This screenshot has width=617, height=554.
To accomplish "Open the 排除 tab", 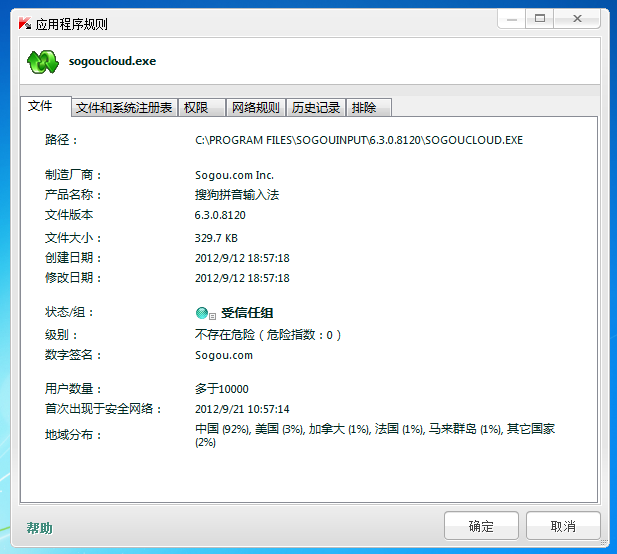I will click(x=369, y=107).
